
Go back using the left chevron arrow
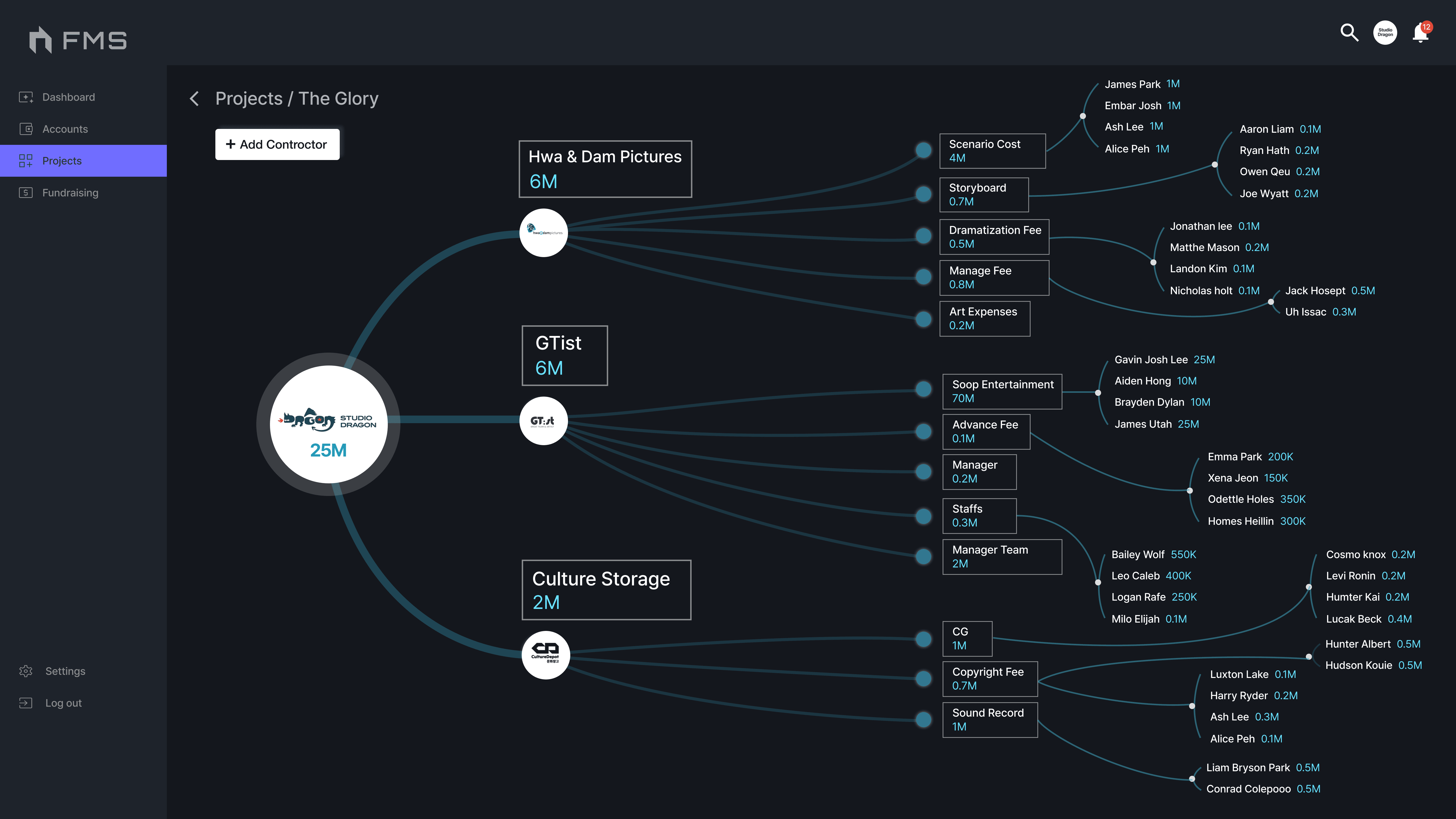194,99
